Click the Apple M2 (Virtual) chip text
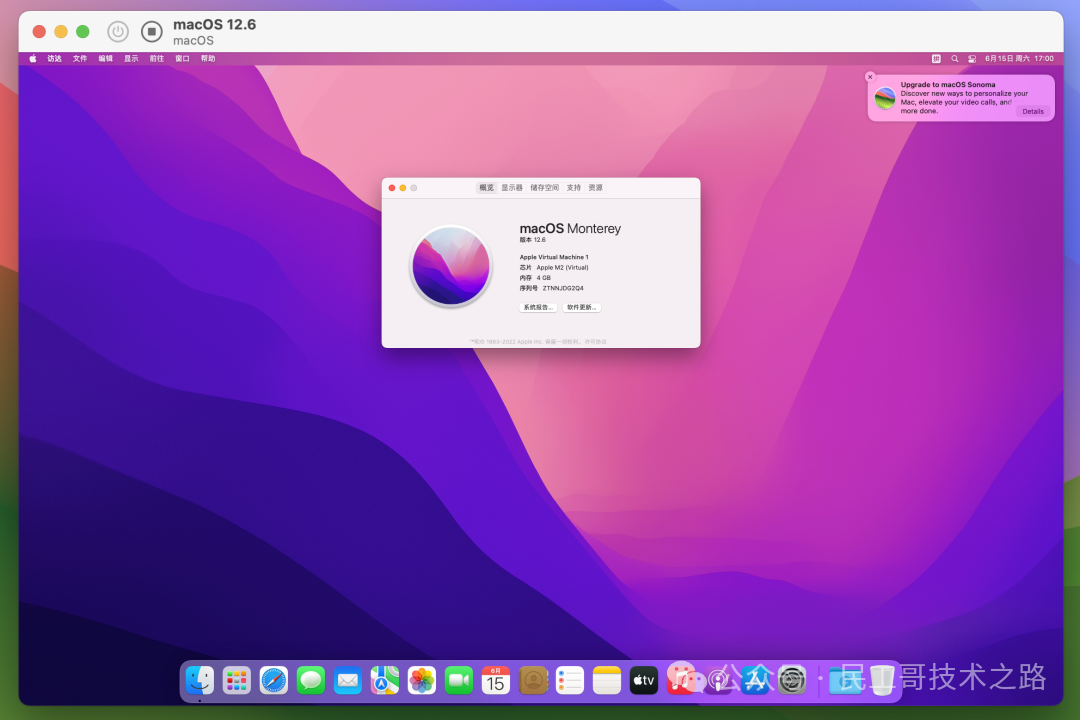This screenshot has height=720, width=1080. click(x=562, y=267)
